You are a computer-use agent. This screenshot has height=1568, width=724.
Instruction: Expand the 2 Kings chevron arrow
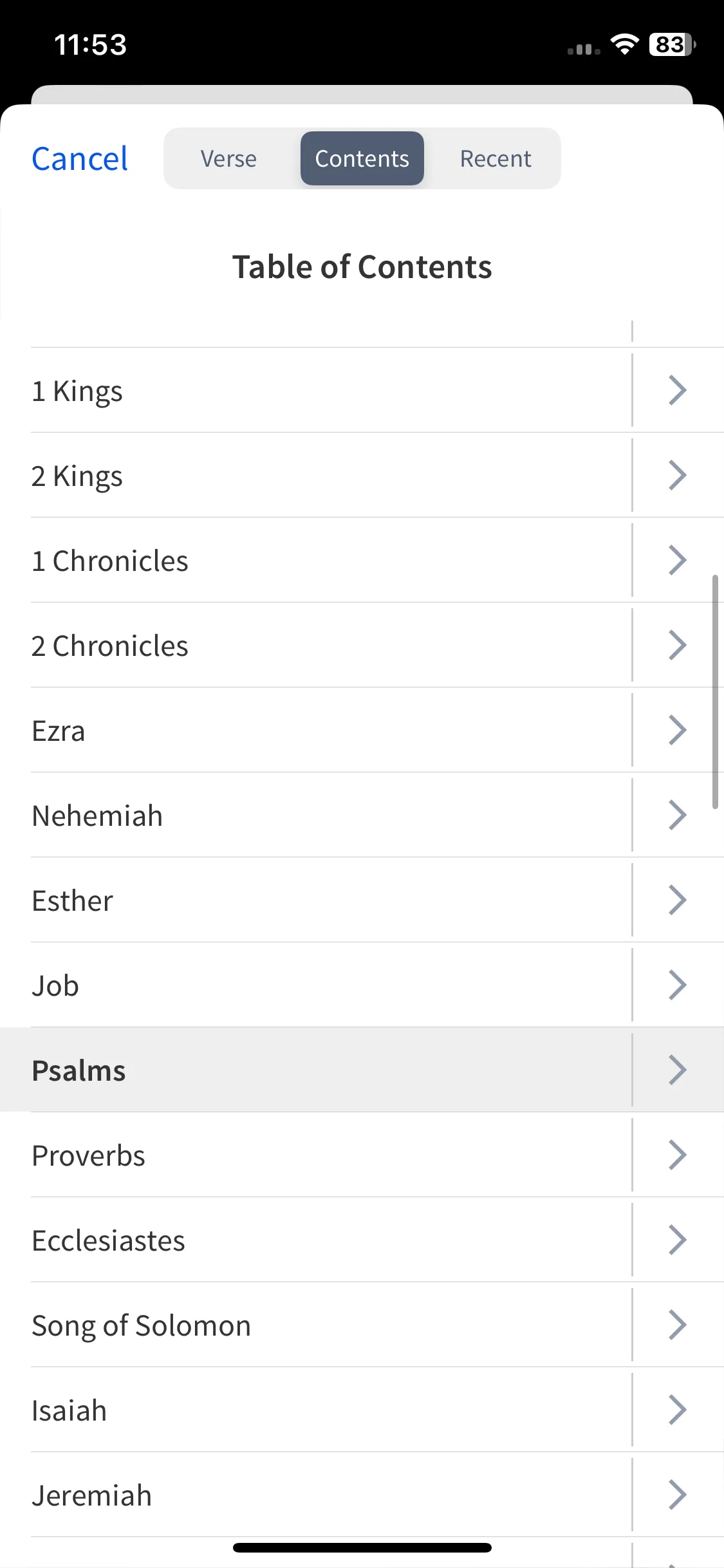678,475
